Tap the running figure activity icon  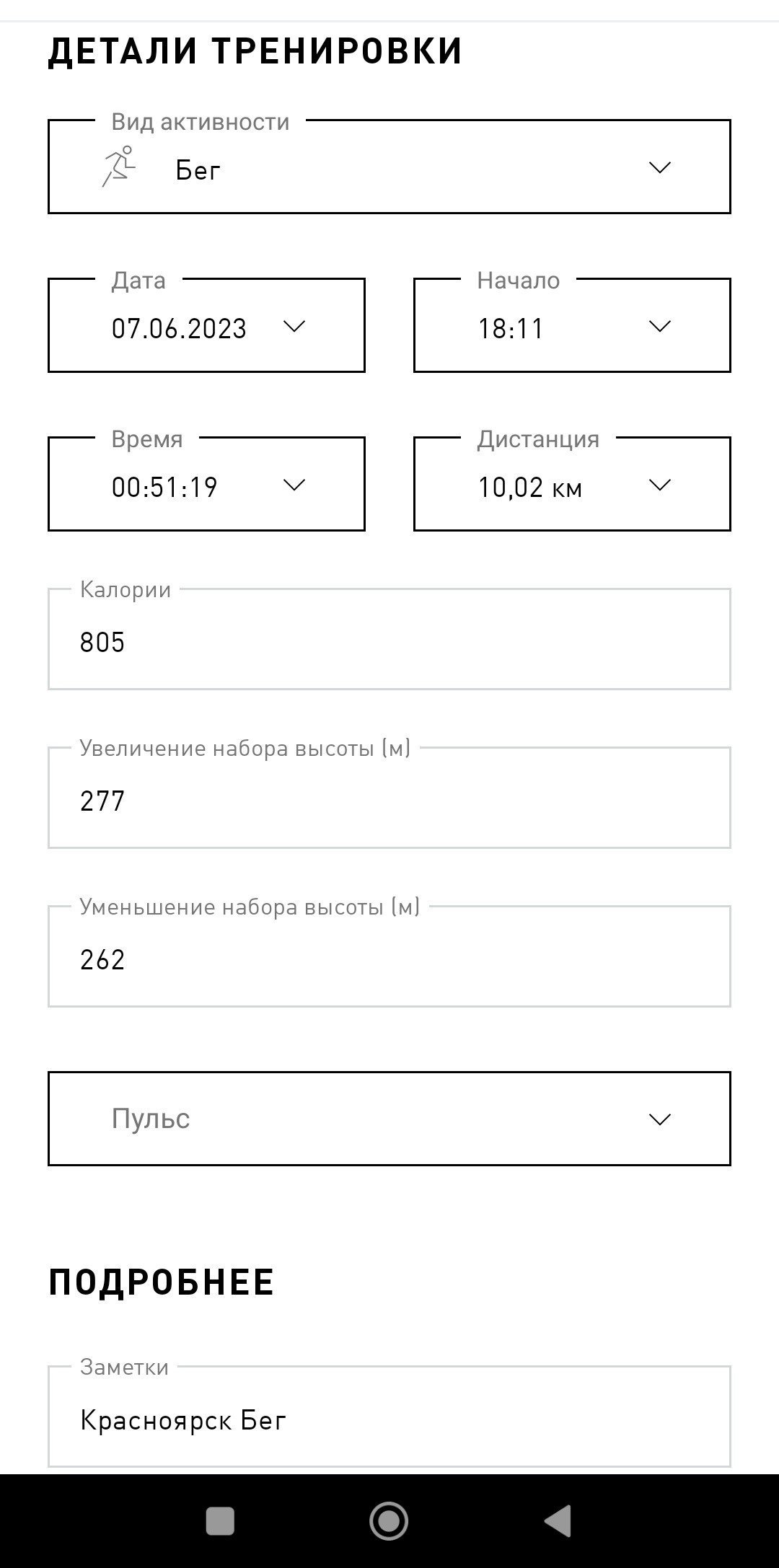point(119,167)
